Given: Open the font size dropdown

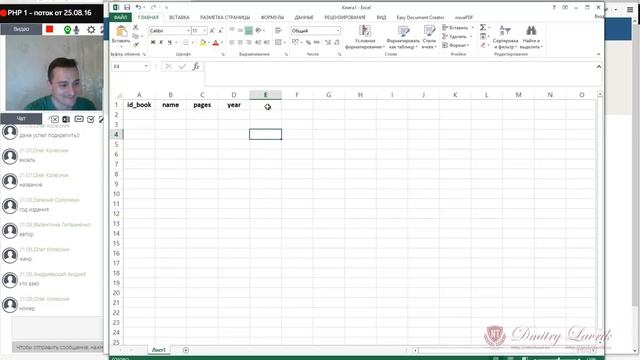Looking at the screenshot, I should (x=204, y=31).
